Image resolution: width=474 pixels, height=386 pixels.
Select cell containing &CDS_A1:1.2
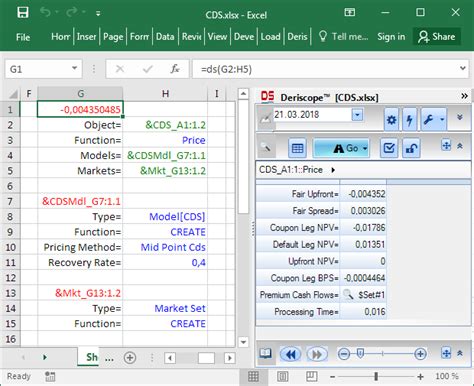point(165,125)
